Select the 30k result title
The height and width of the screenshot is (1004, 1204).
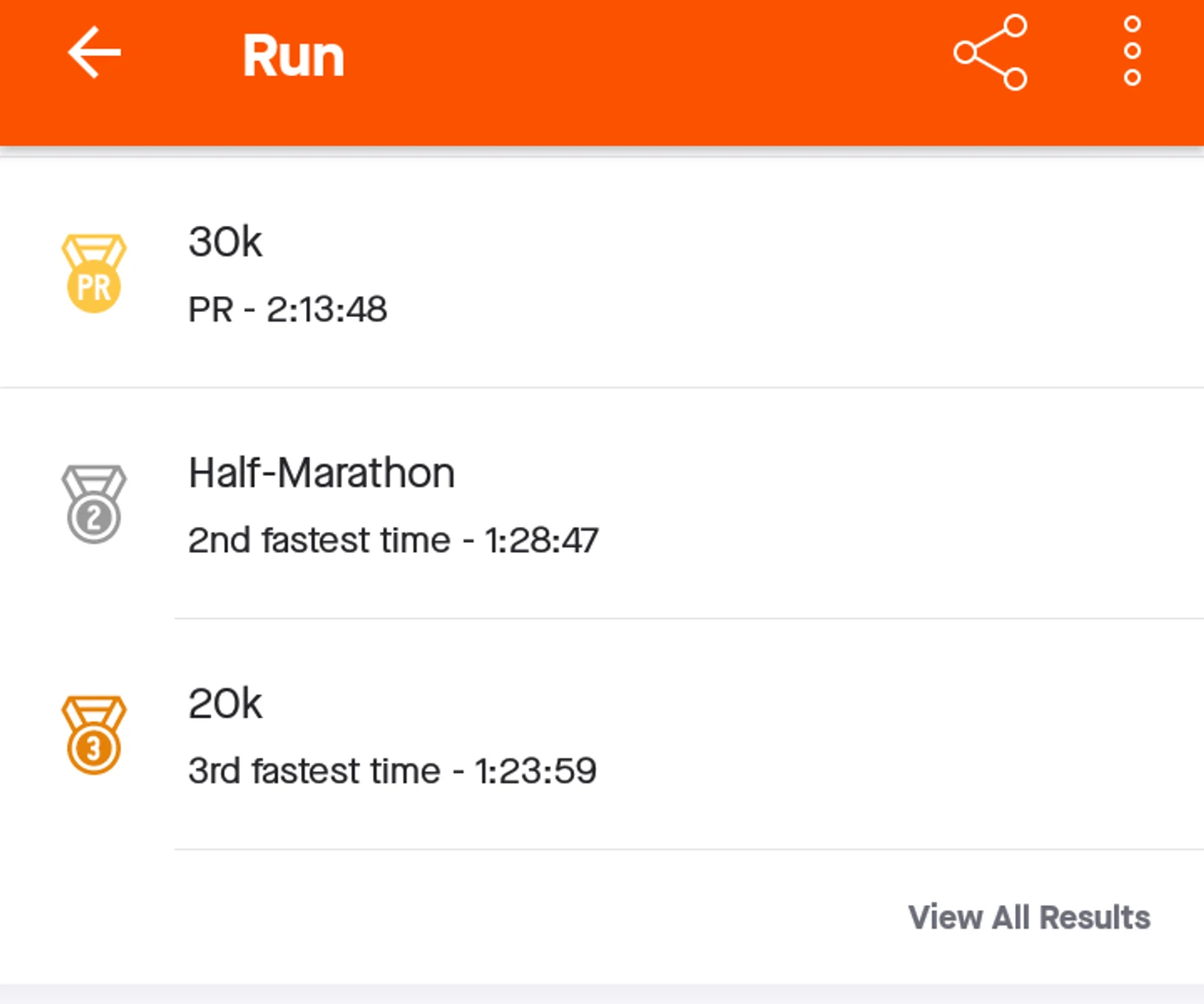[x=225, y=243]
